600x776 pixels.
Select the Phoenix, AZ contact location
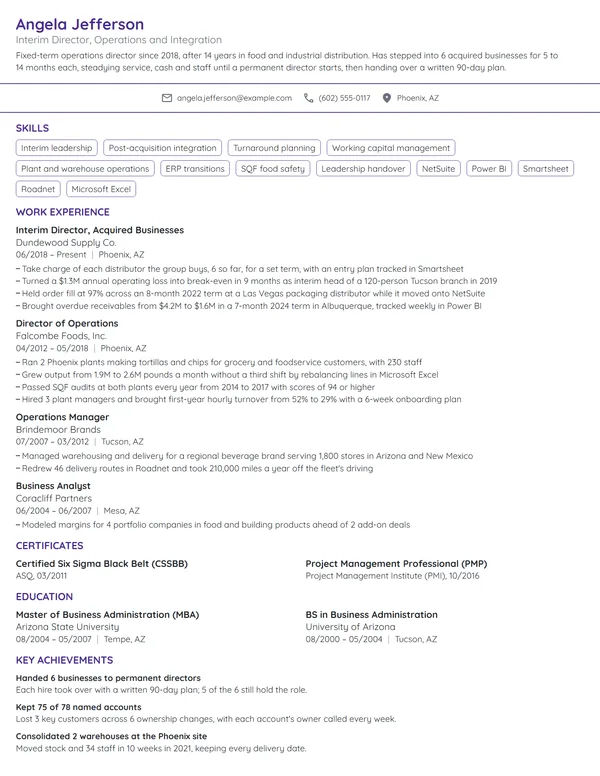418,98
